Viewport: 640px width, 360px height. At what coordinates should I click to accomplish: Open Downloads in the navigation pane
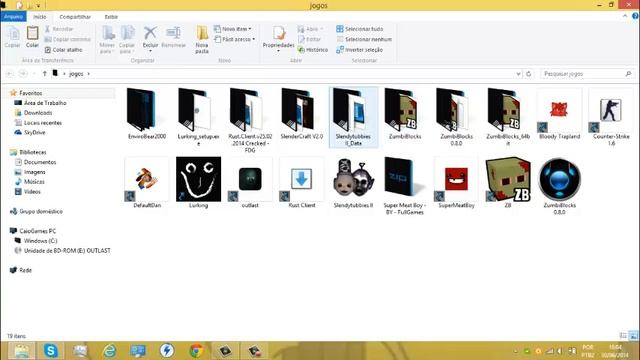click(33, 113)
